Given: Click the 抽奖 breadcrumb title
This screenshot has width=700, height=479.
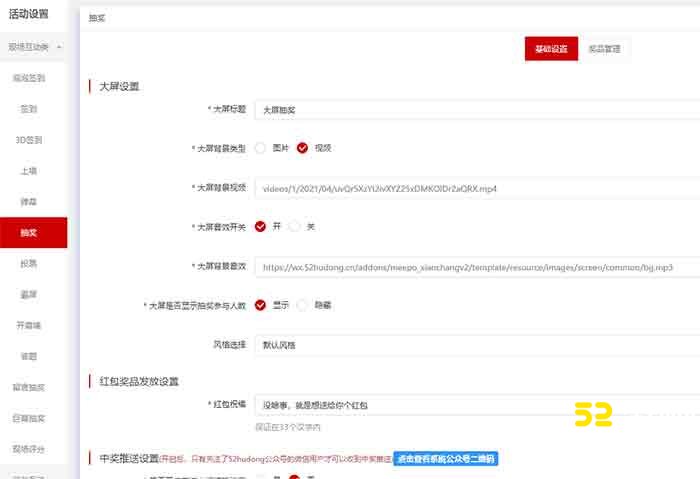Looking at the screenshot, I should click(x=97, y=18).
